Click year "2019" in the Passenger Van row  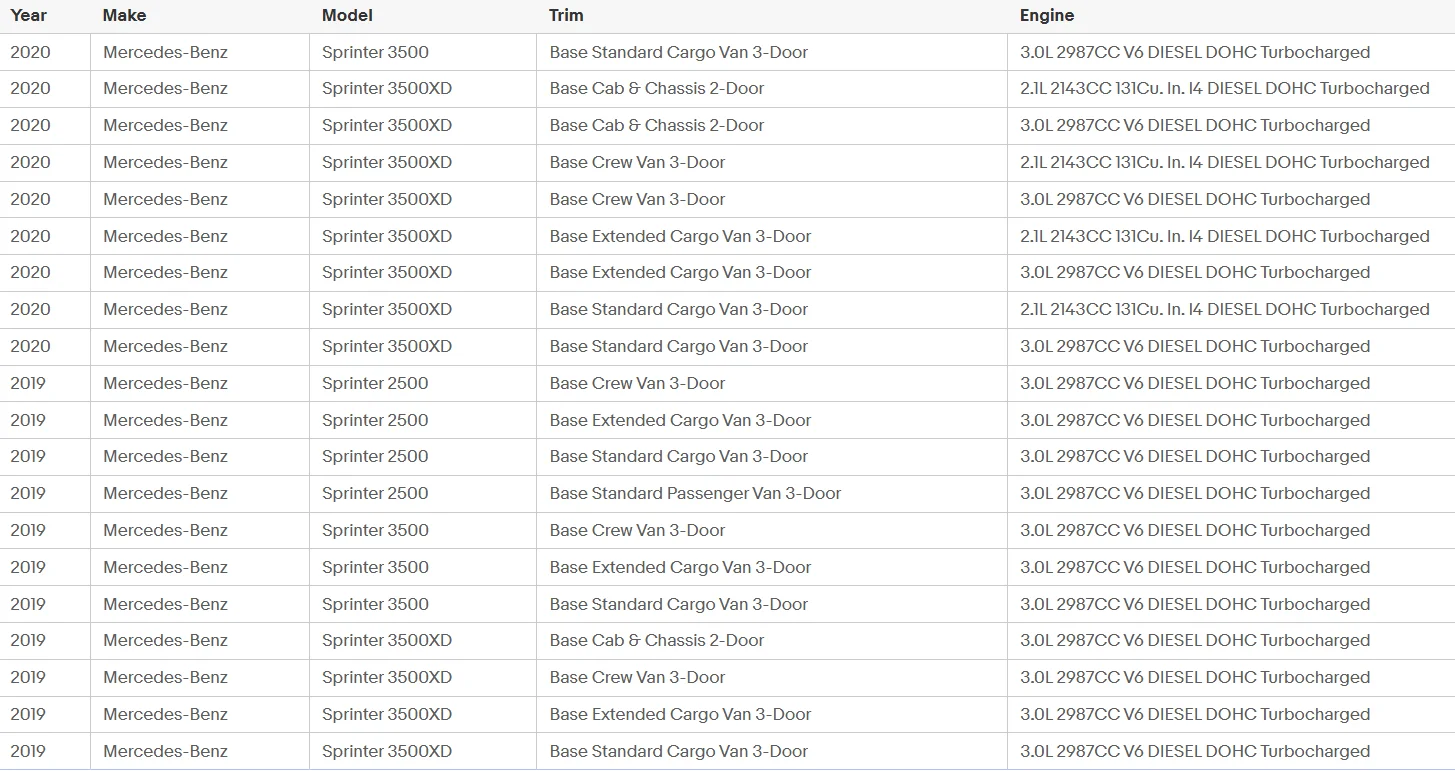[x=28, y=493]
